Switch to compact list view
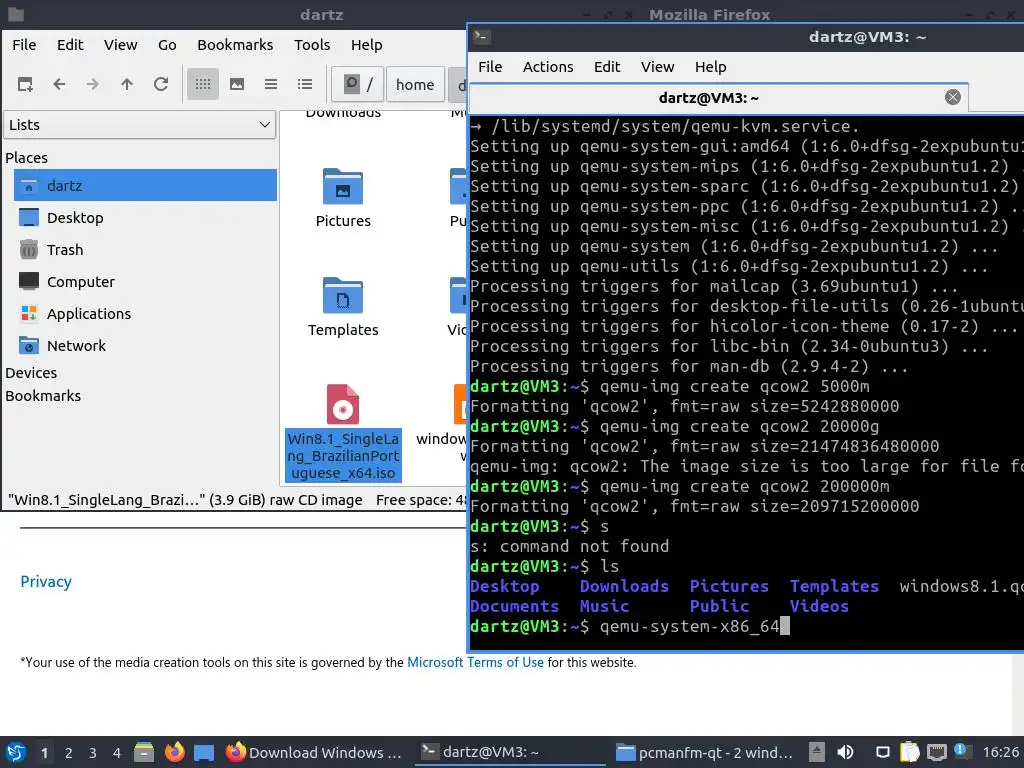Screen dimensions: 1024x768 tap(270, 84)
